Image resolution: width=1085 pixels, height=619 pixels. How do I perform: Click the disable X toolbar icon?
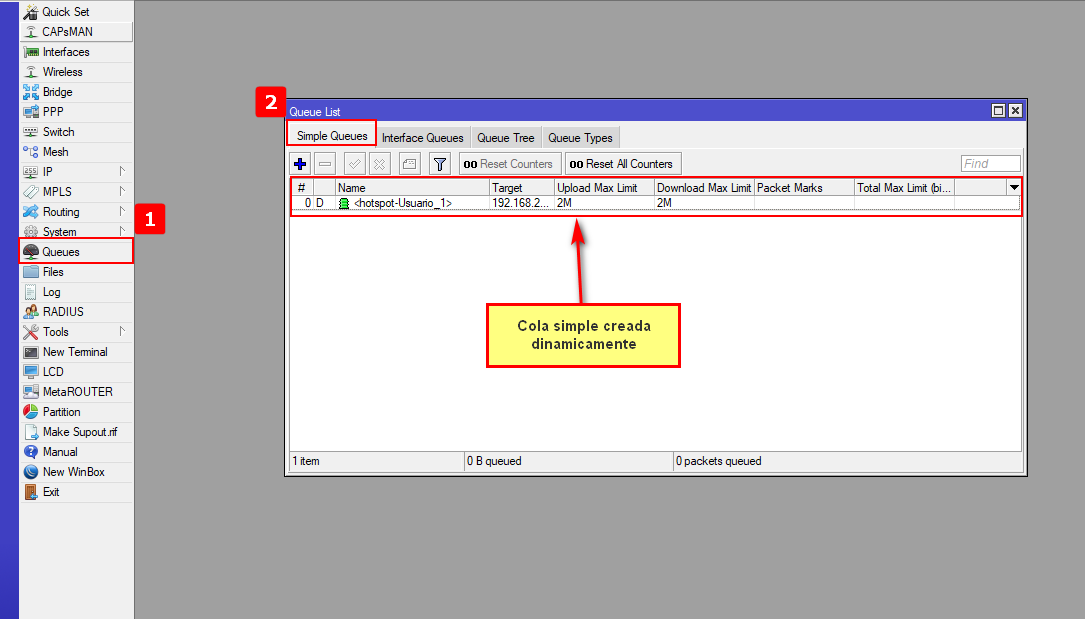380,164
